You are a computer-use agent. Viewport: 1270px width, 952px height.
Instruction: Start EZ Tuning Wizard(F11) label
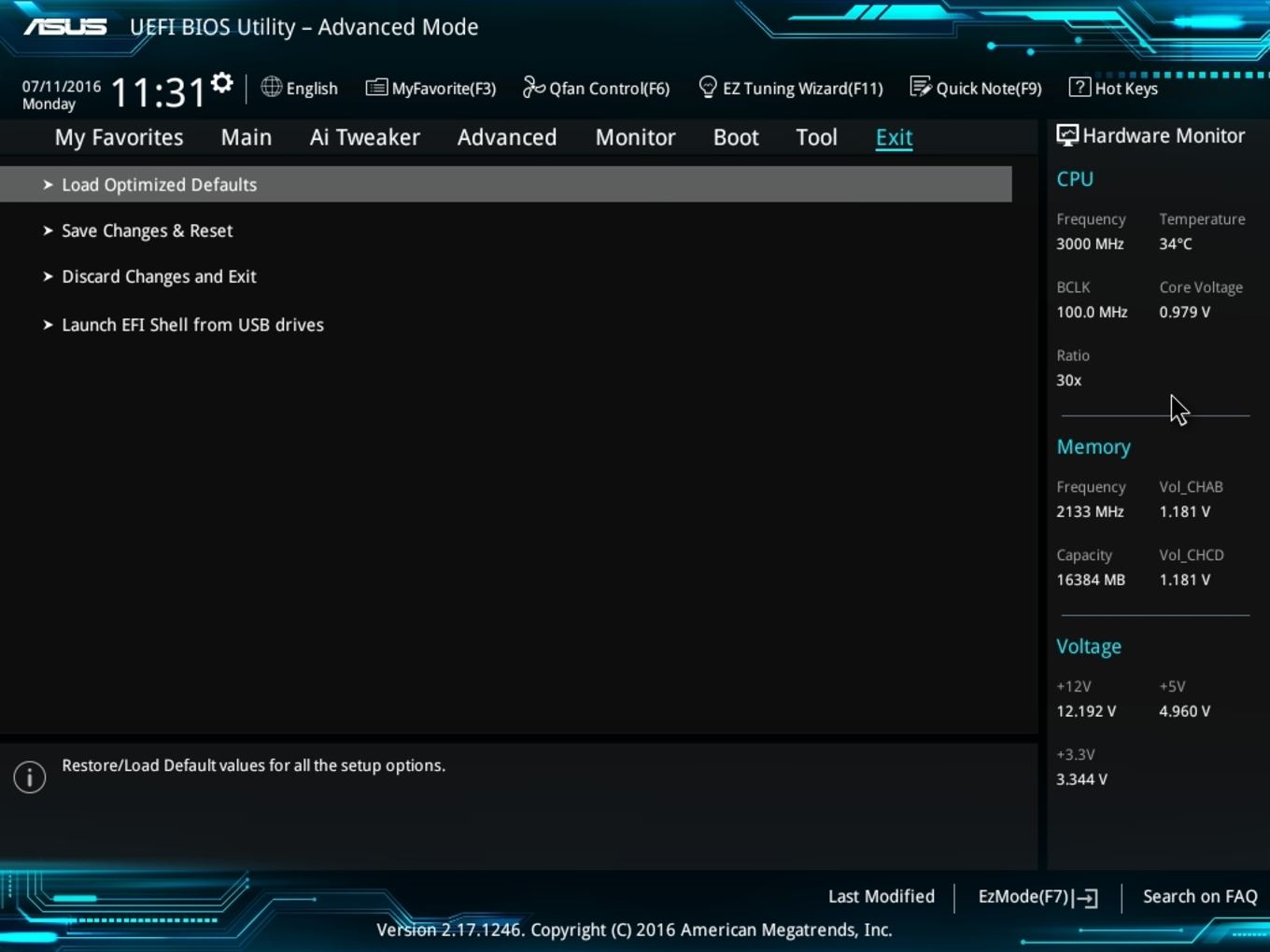803,89
